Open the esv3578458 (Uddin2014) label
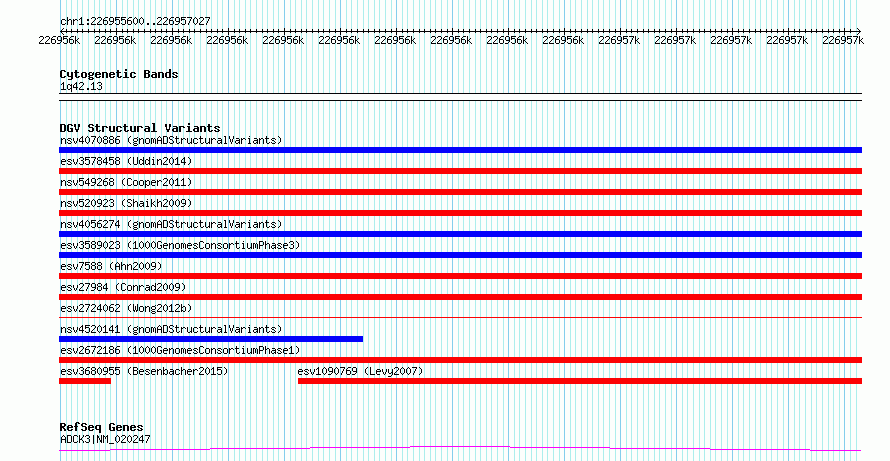Screen dimensions: 890x461 coord(126,161)
